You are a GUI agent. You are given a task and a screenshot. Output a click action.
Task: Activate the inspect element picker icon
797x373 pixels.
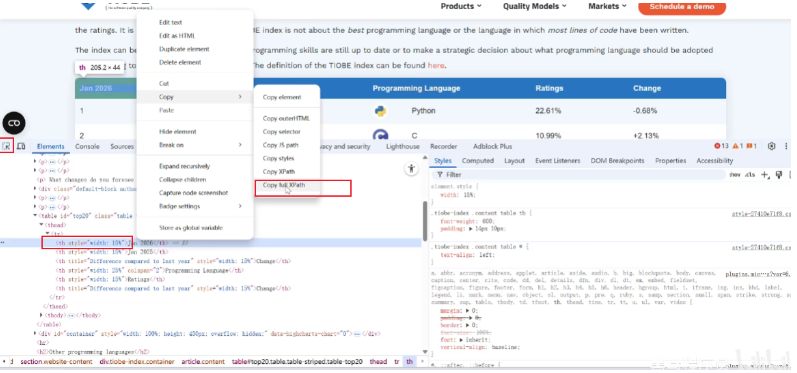[x=7, y=146]
